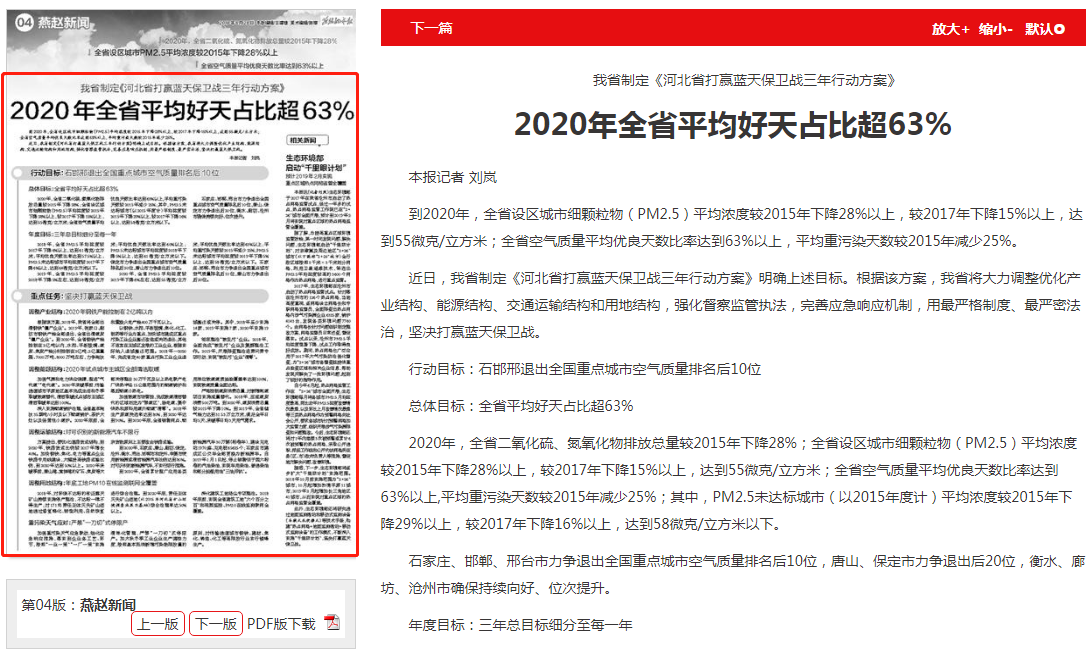Click the 第04版：燕赵新闻 page label
Viewport: 1089px width, 650px height.
coord(79,605)
